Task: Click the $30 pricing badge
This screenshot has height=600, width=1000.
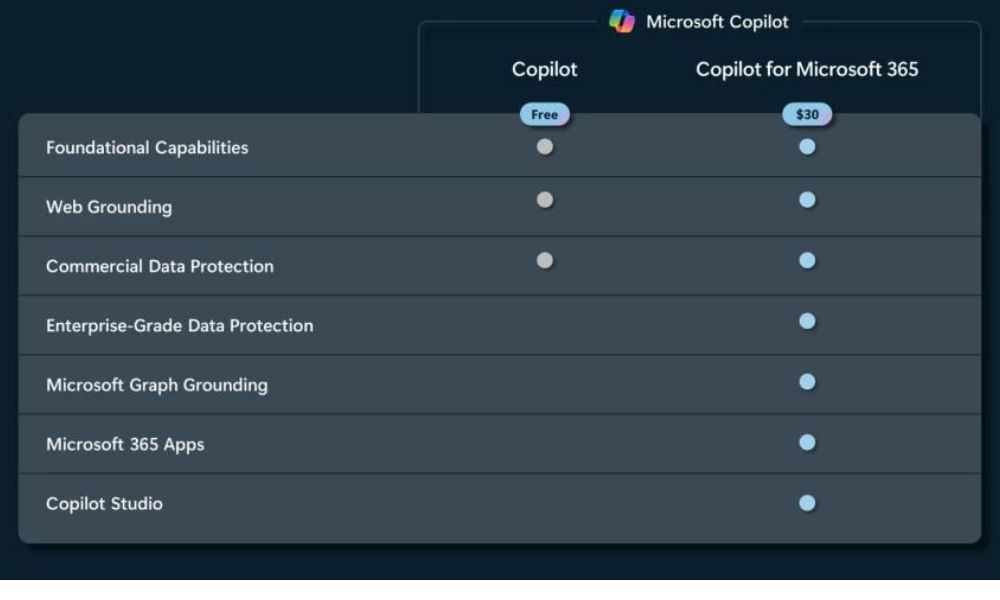Action: [806, 114]
